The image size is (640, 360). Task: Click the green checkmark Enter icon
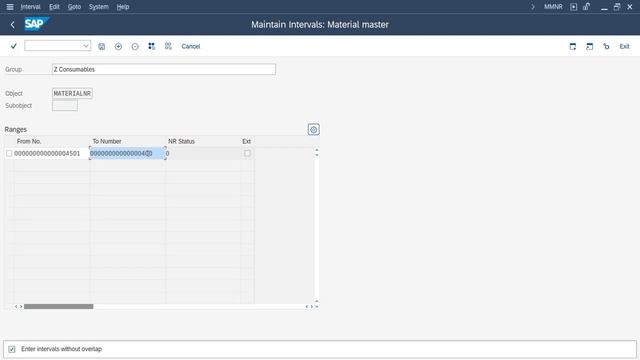click(x=13, y=46)
